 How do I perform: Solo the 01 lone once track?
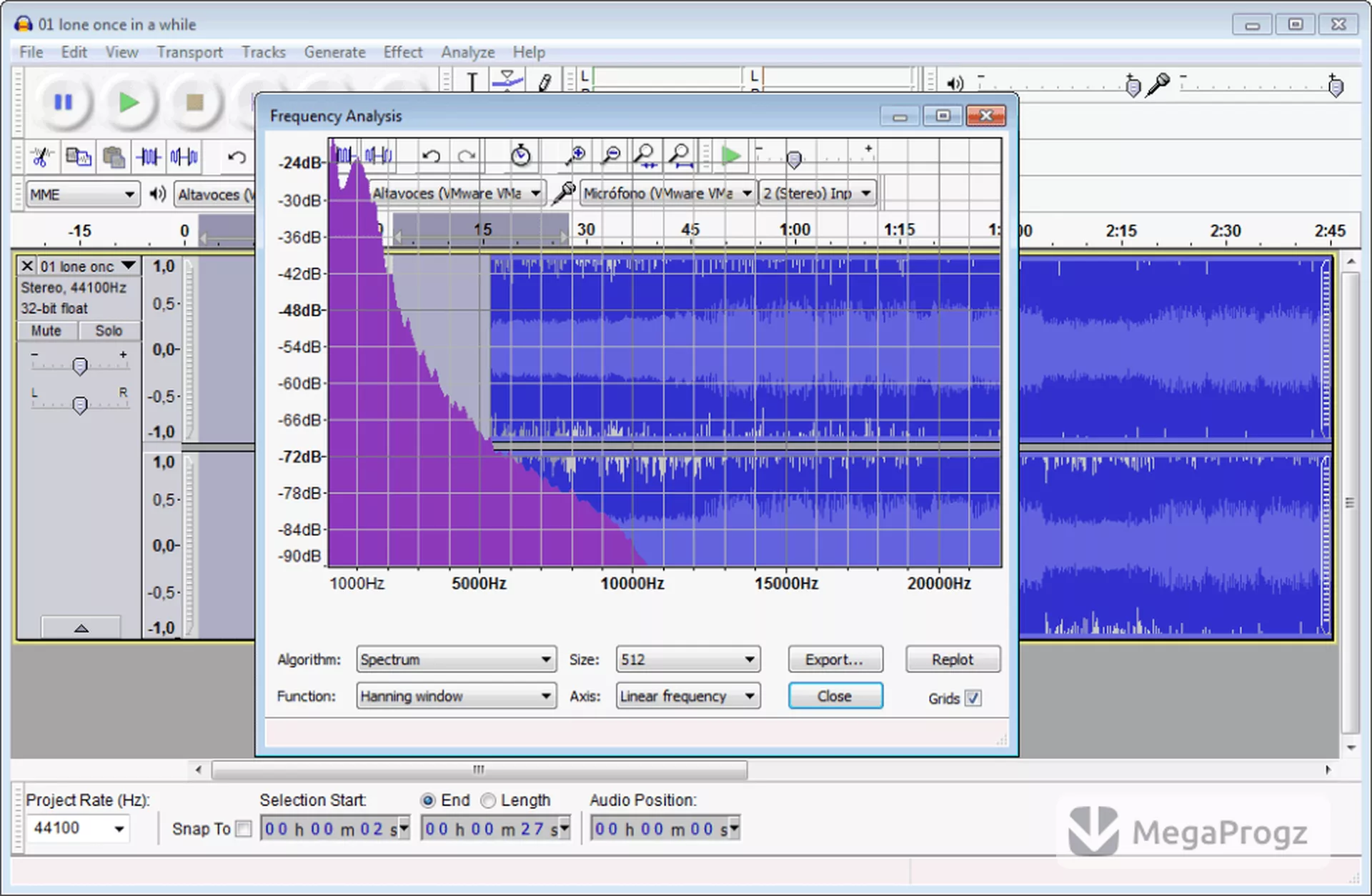(109, 331)
